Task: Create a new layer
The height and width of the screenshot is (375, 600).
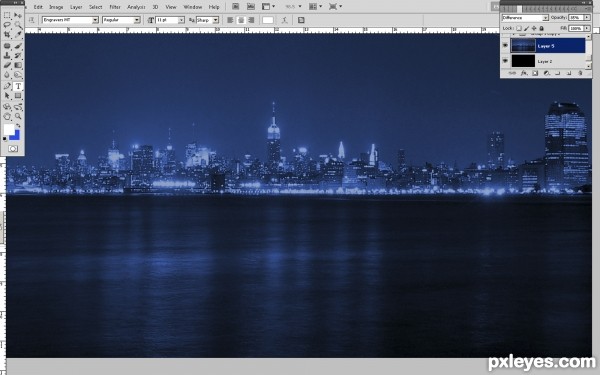Action: [x=569, y=73]
